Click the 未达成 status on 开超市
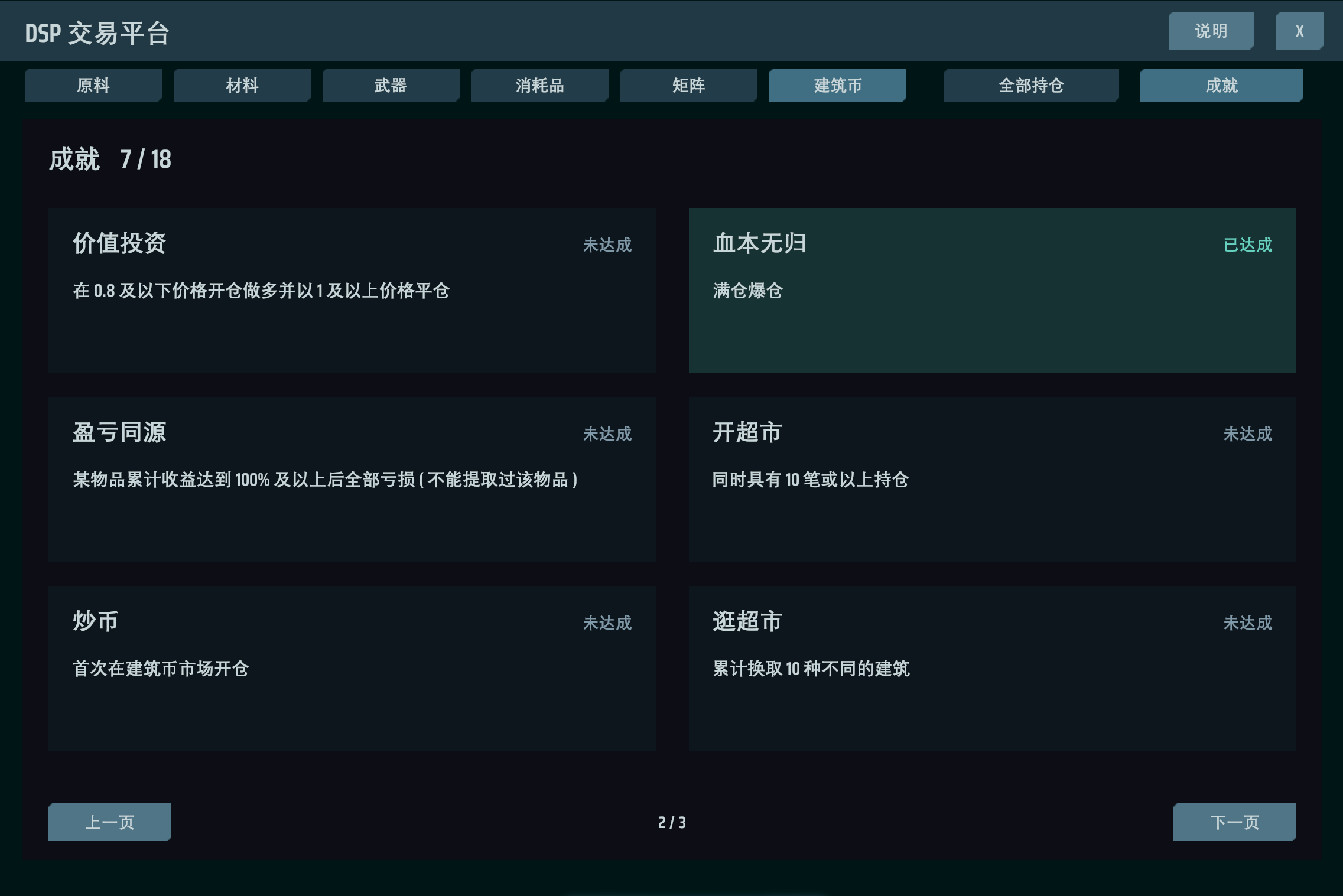This screenshot has width=1343, height=896. [1247, 434]
